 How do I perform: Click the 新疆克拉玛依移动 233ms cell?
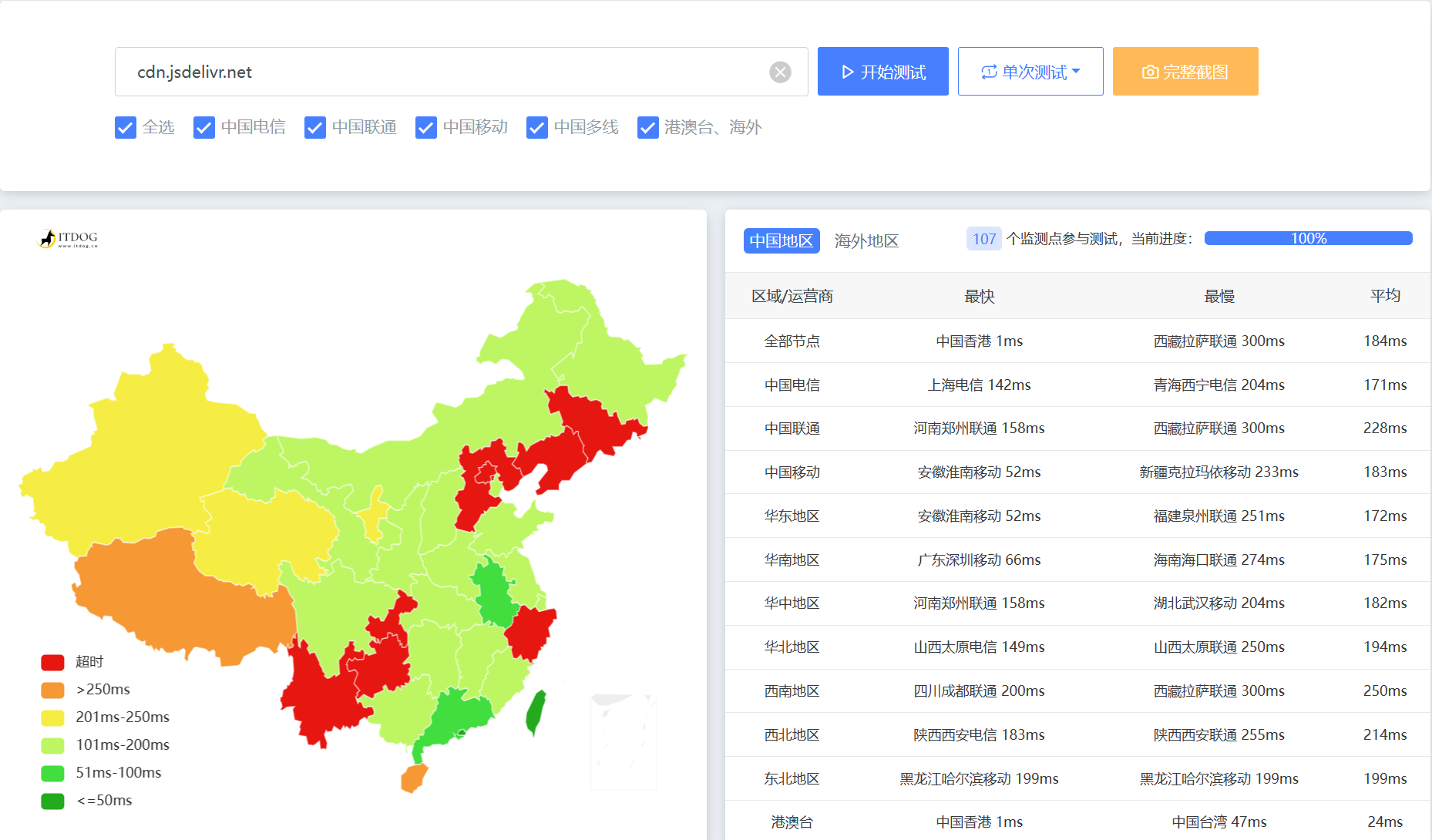pos(1219,472)
